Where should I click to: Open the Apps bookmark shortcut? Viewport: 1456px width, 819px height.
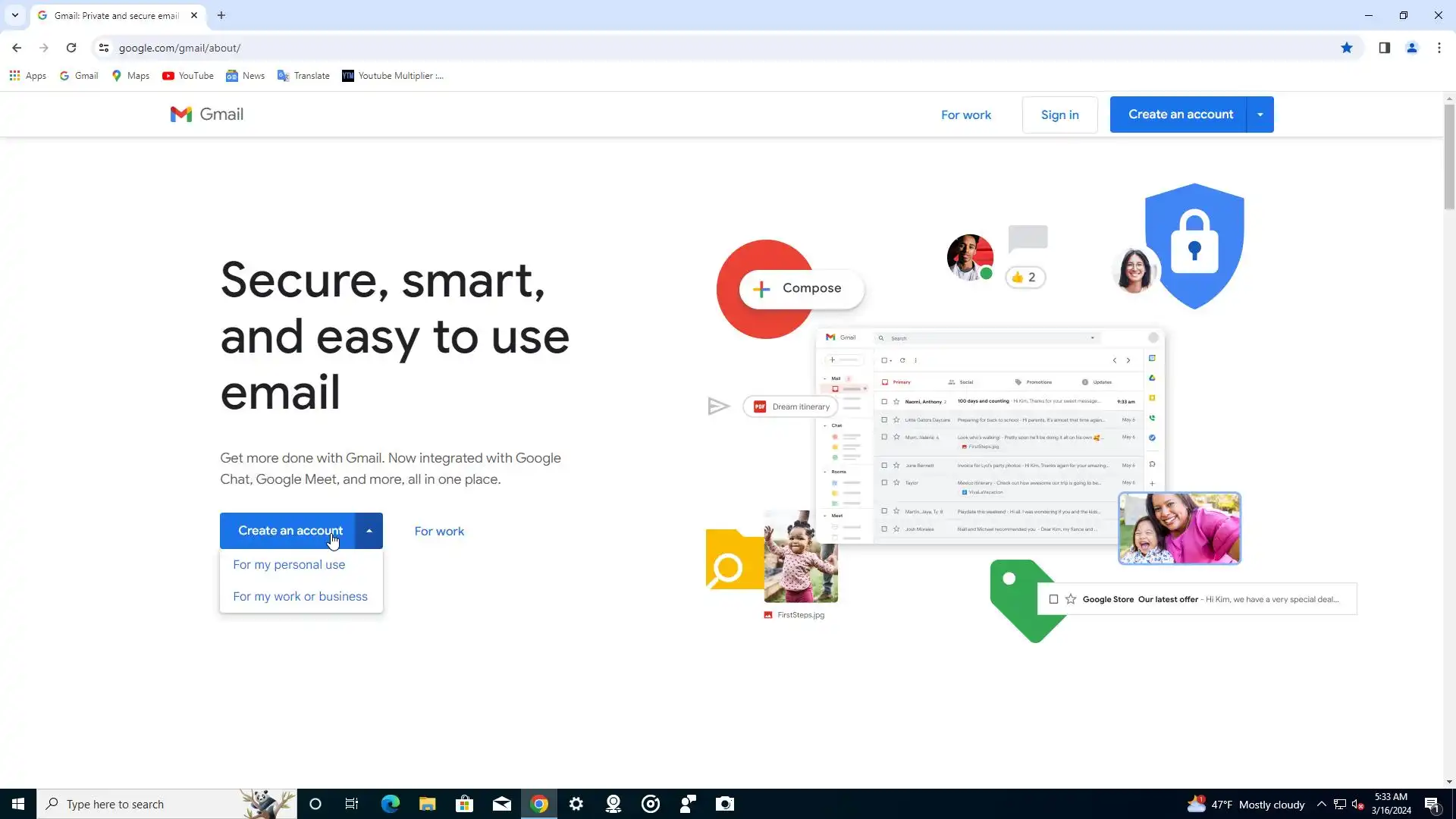point(27,76)
